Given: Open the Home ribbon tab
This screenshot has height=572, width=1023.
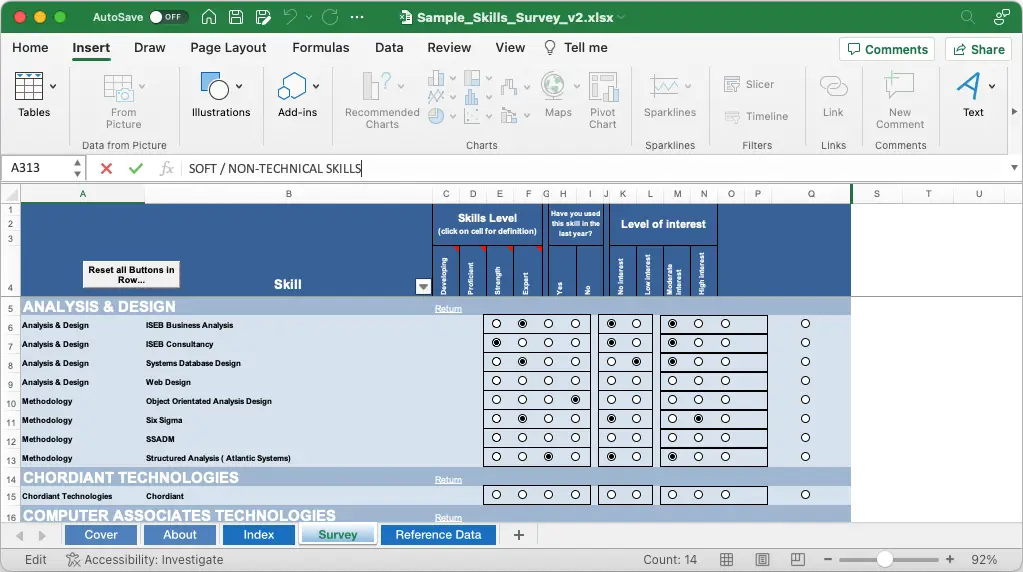Looking at the screenshot, I should tap(30, 48).
